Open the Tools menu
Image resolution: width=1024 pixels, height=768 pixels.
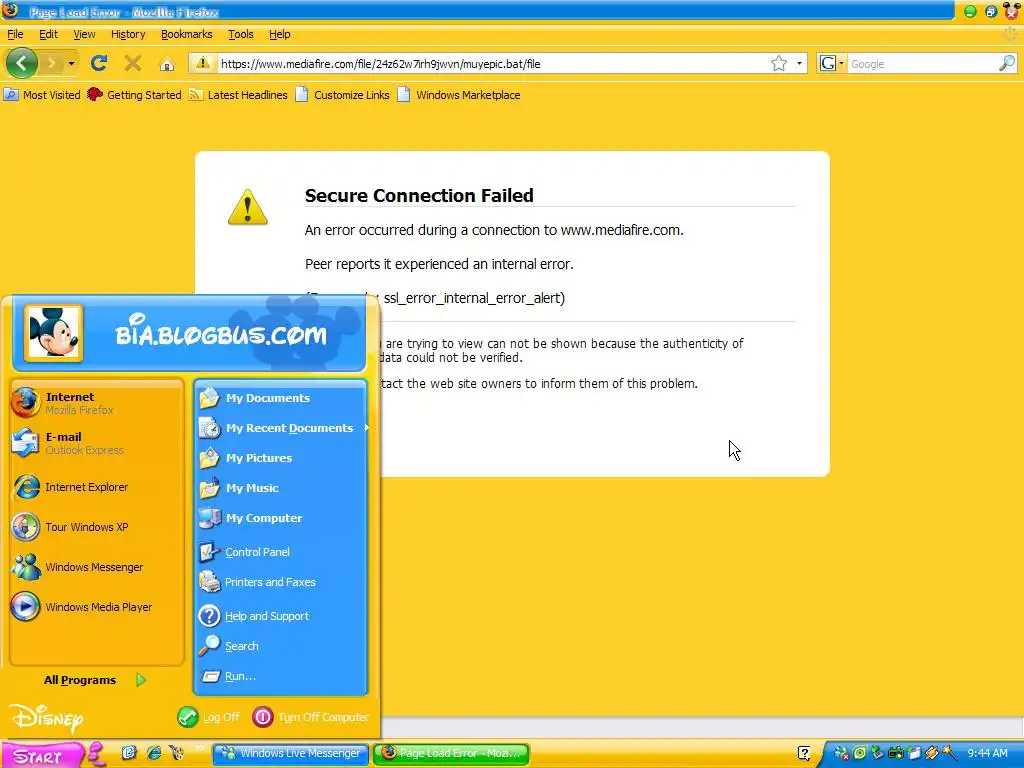pos(240,34)
